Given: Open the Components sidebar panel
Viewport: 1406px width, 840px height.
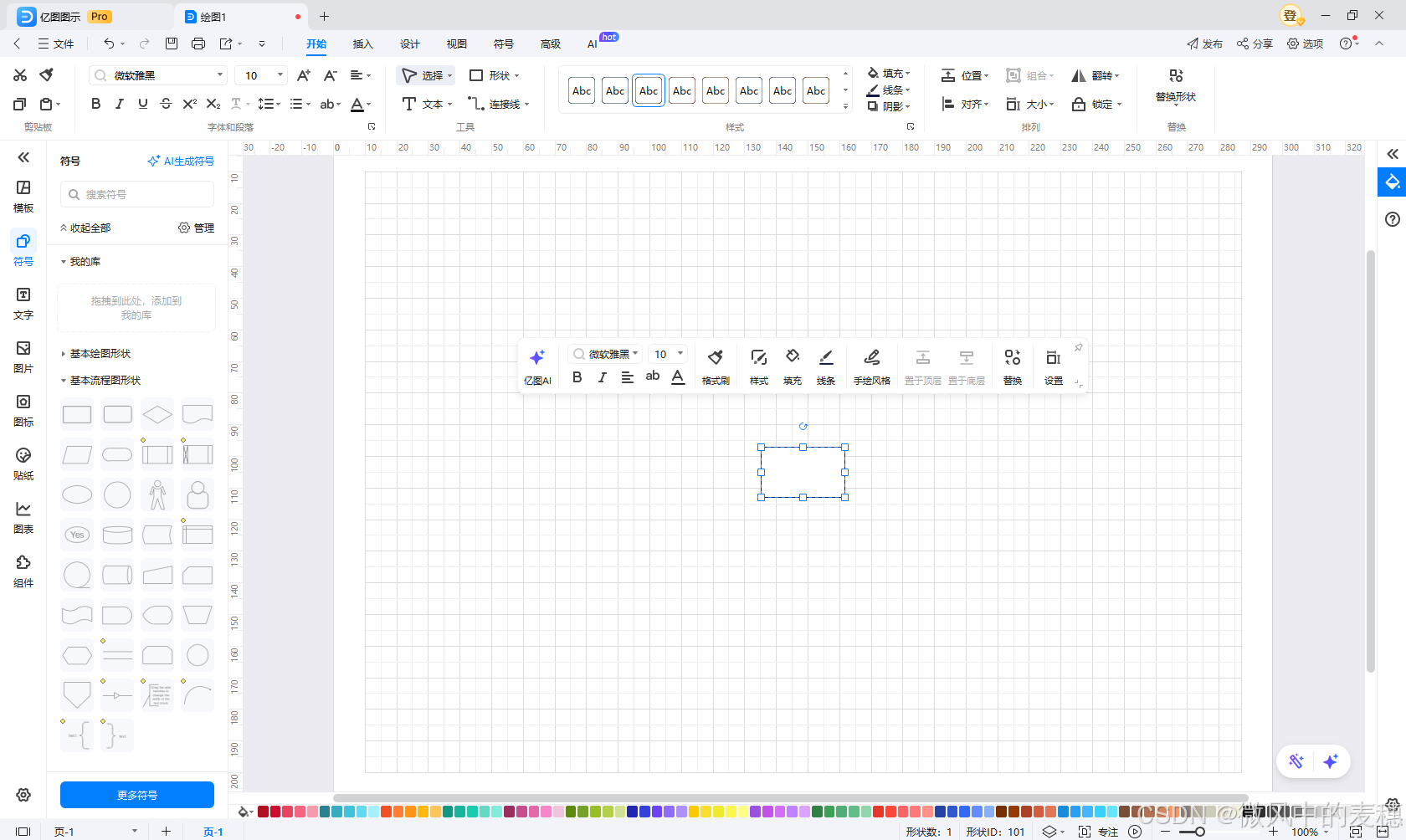Looking at the screenshot, I should pyautogui.click(x=23, y=571).
